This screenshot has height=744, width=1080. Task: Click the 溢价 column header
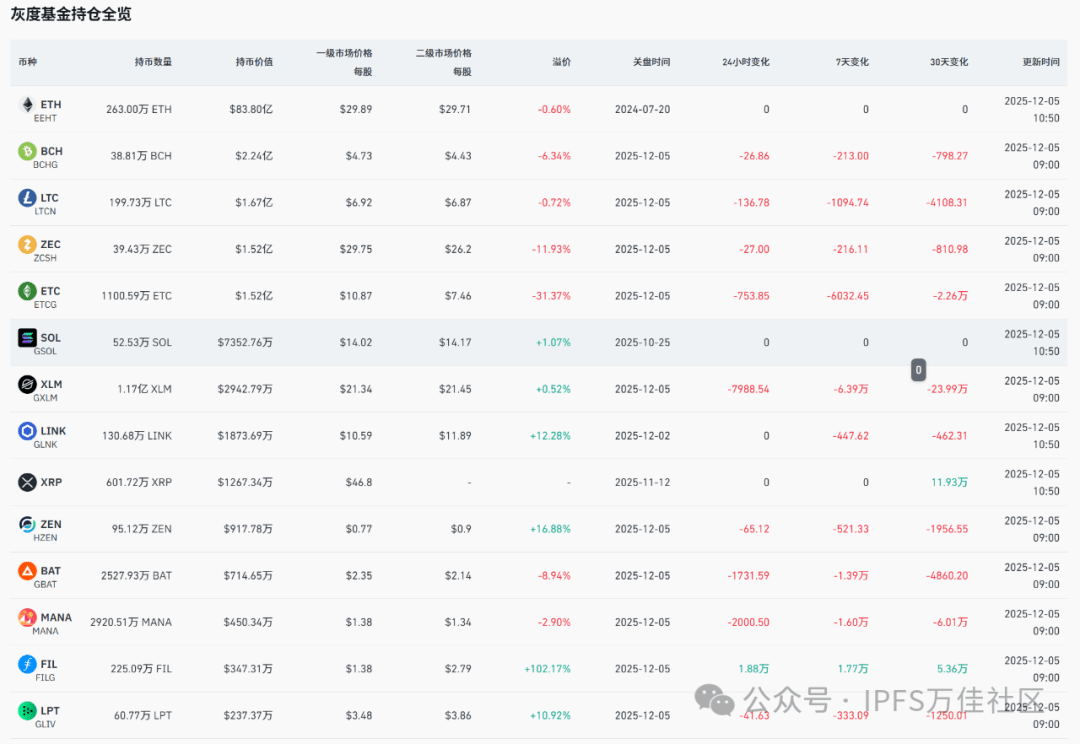[561, 62]
